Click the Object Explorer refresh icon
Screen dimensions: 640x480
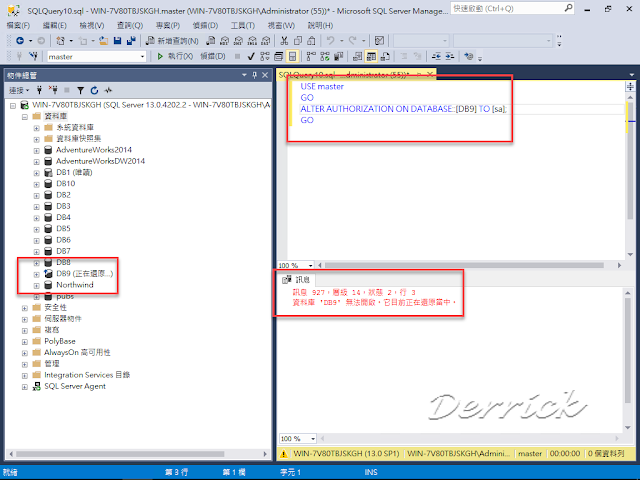(94, 90)
